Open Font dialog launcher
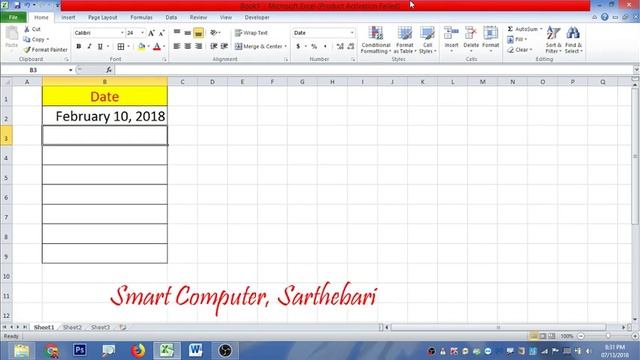The image size is (640, 360). point(164,60)
